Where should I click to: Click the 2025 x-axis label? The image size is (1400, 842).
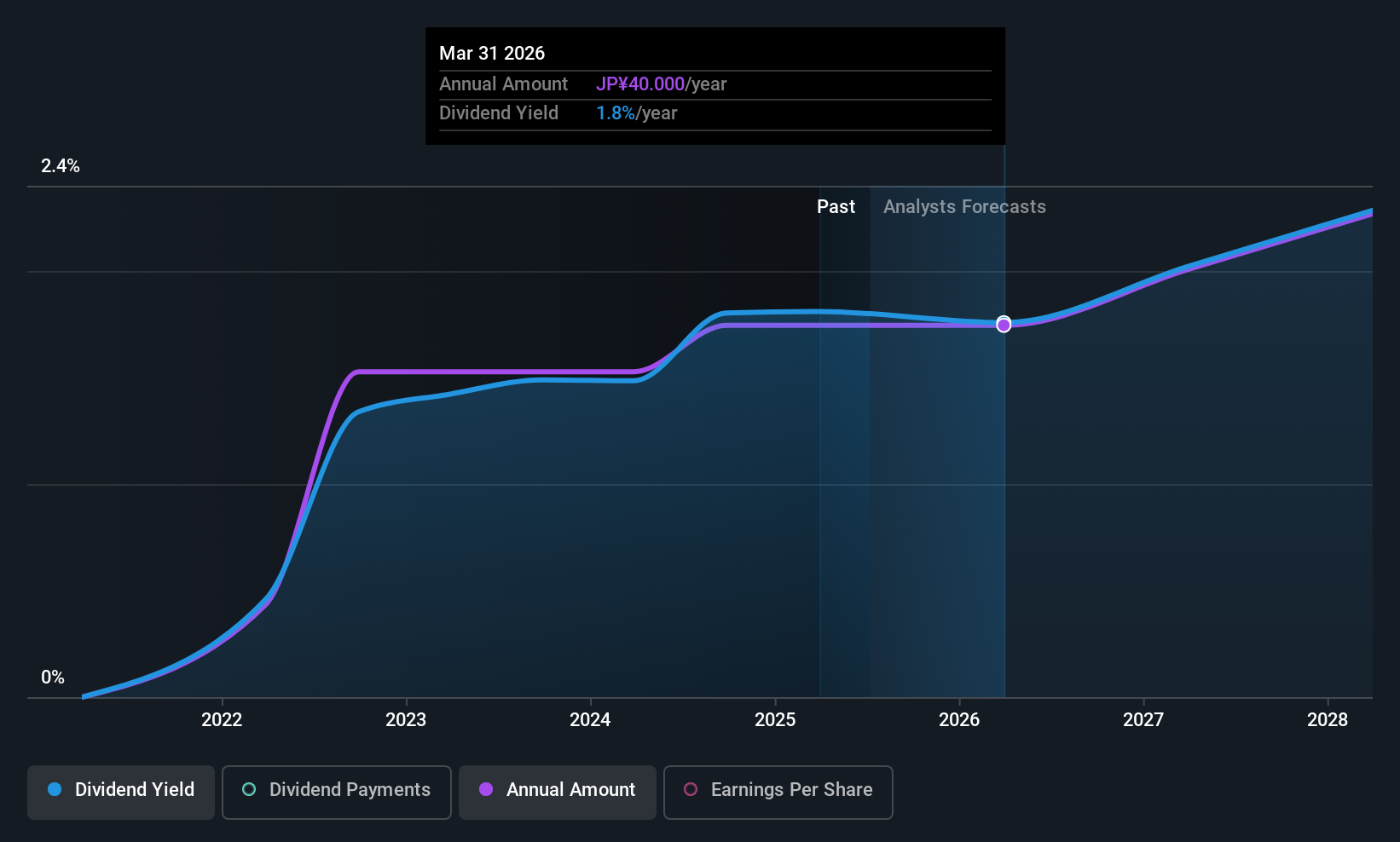point(775,719)
